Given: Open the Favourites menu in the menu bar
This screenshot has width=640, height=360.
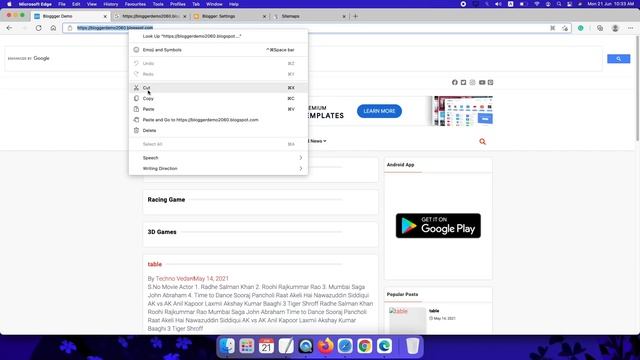Looking at the screenshot, I should point(135,4).
